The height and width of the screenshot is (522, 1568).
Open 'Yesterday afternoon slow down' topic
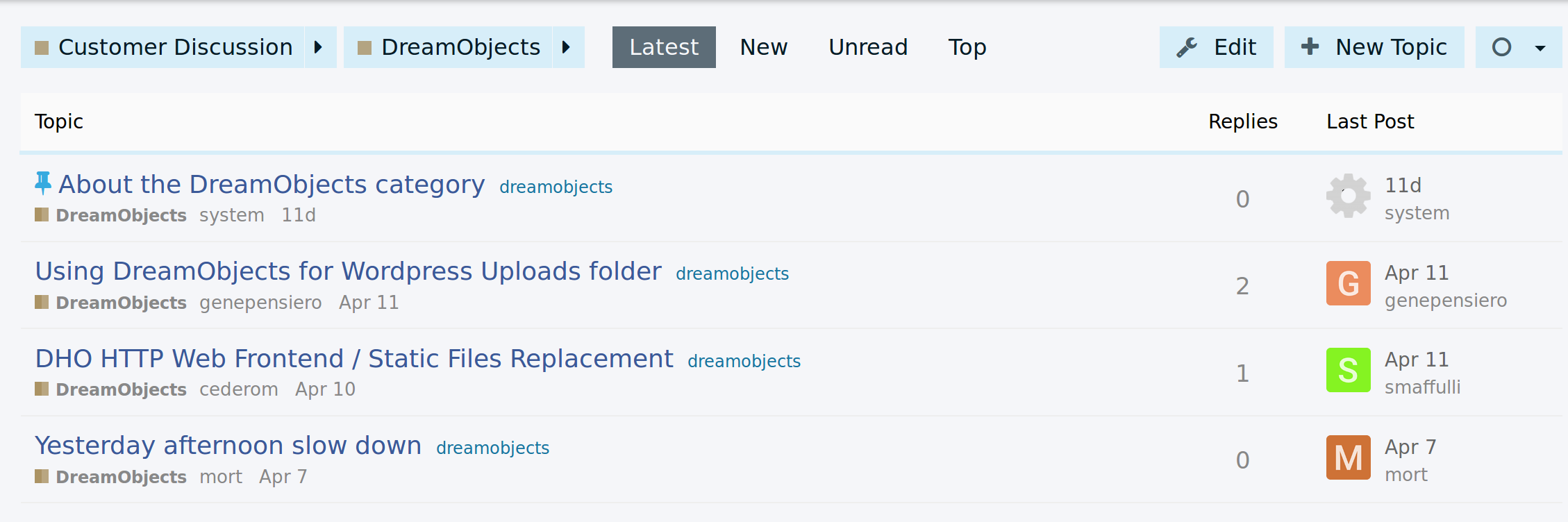[x=228, y=446]
